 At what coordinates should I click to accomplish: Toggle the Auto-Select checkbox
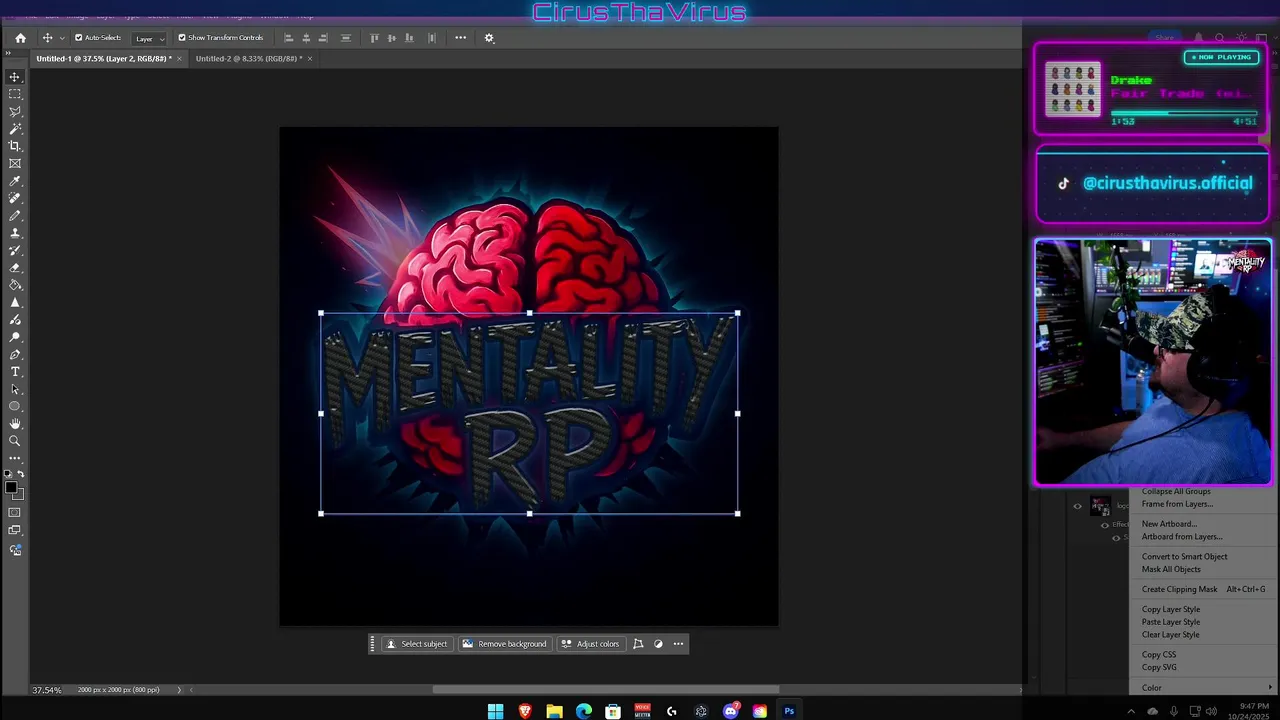point(79,38)
